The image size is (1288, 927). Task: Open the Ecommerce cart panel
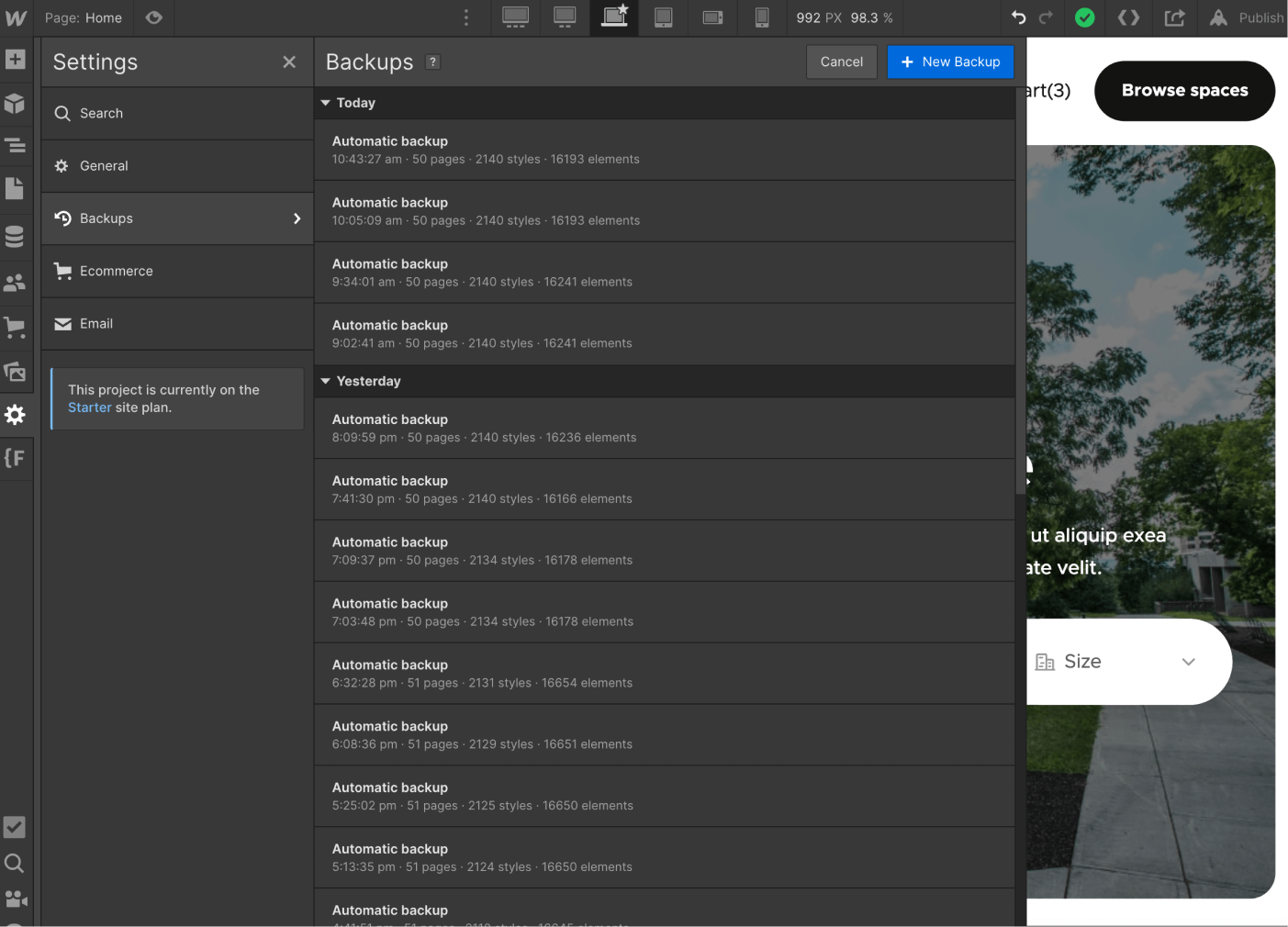(15, 327)
